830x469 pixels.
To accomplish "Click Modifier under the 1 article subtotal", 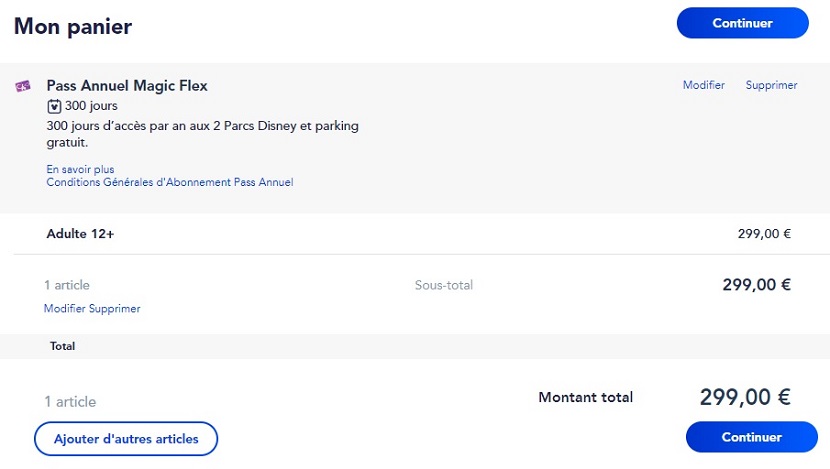I will point(65,309).
